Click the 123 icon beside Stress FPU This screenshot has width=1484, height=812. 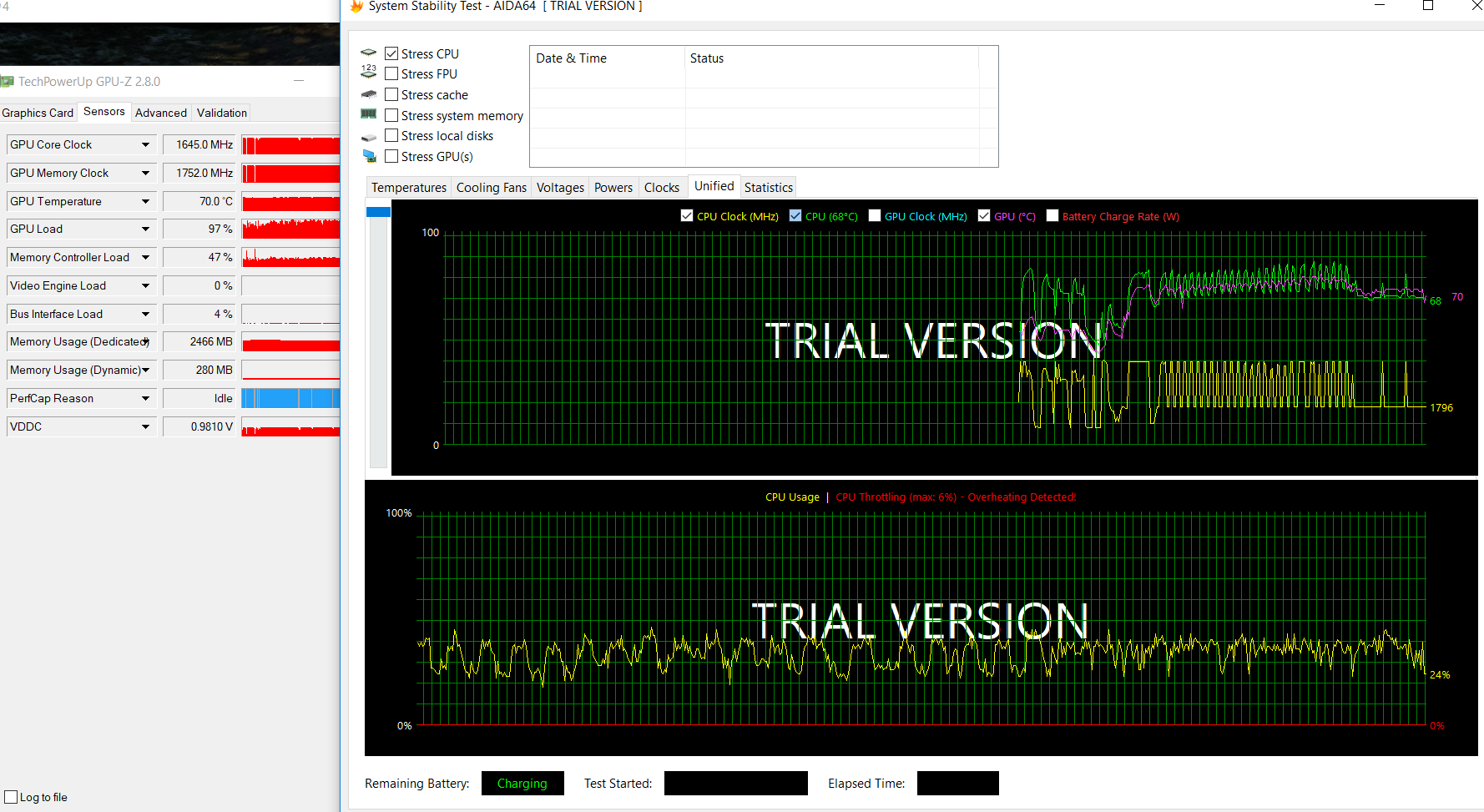tap(369, 73)
